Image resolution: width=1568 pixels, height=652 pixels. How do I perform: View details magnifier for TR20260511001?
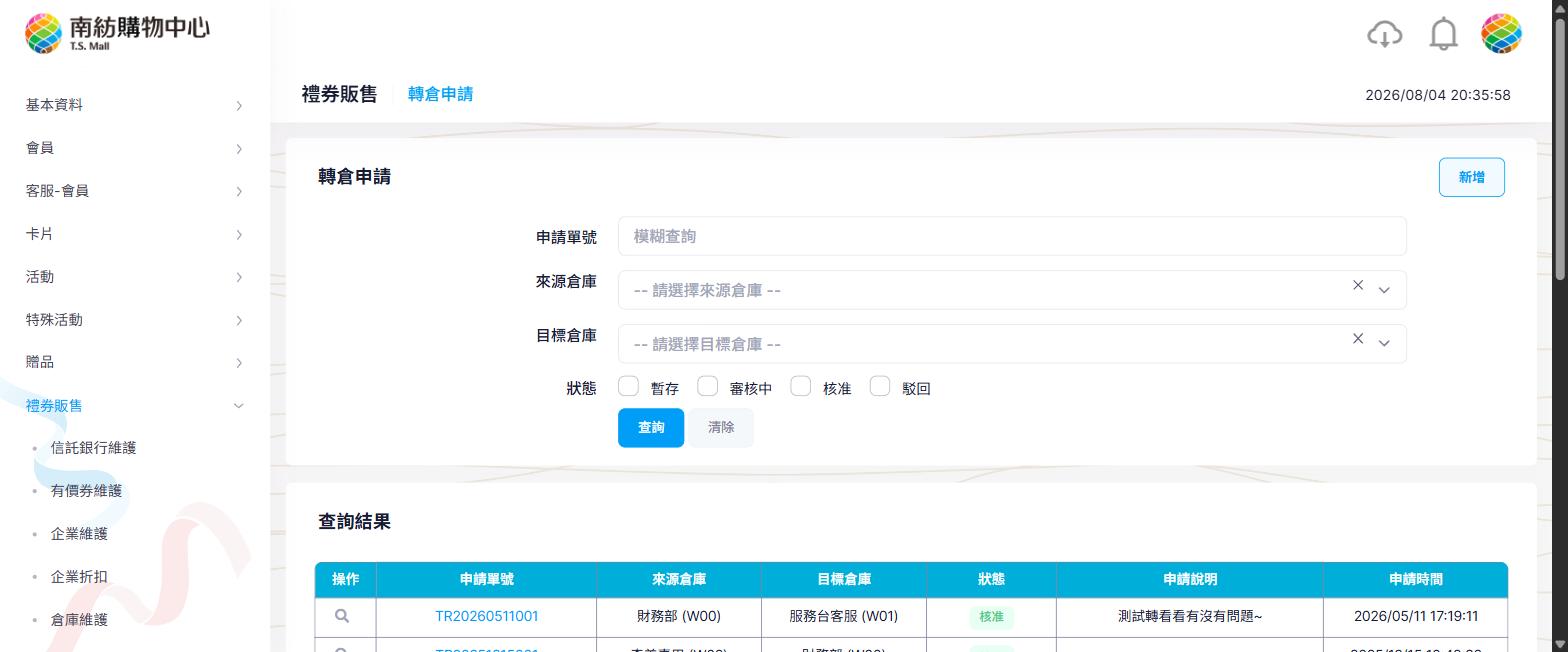click(x=342, y=616)
